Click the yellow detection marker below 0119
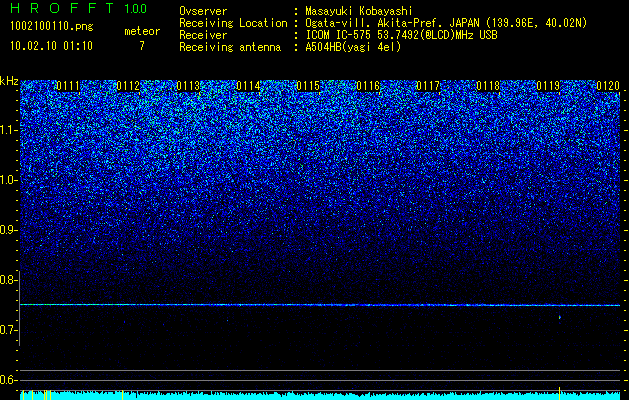Screen dimensions: 629x400 click(x=560, y=393)
